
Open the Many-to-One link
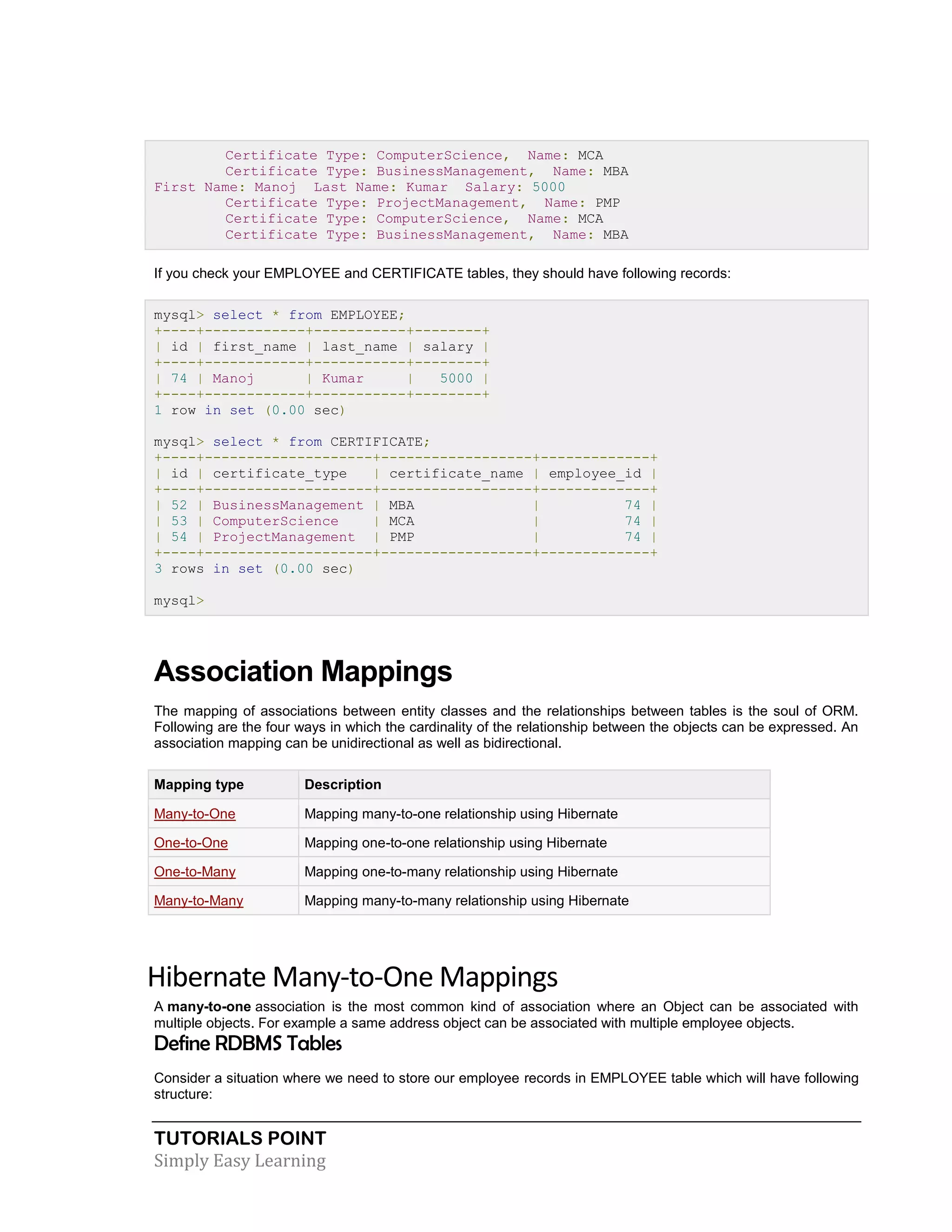[195, 814]
